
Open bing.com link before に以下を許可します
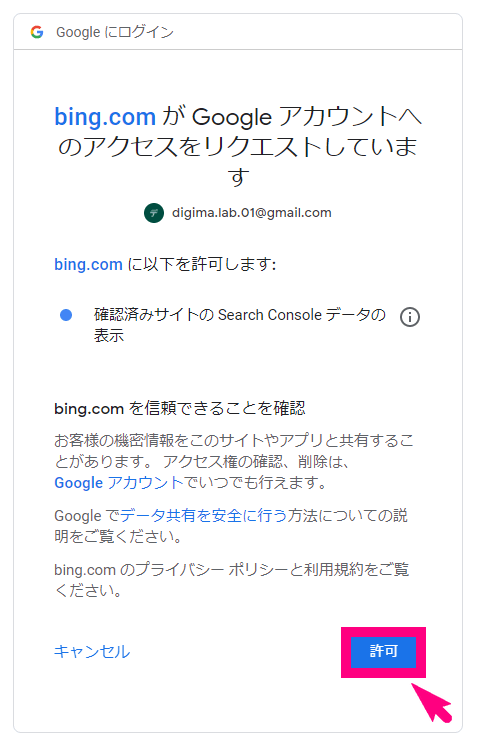tap(88, 264)
